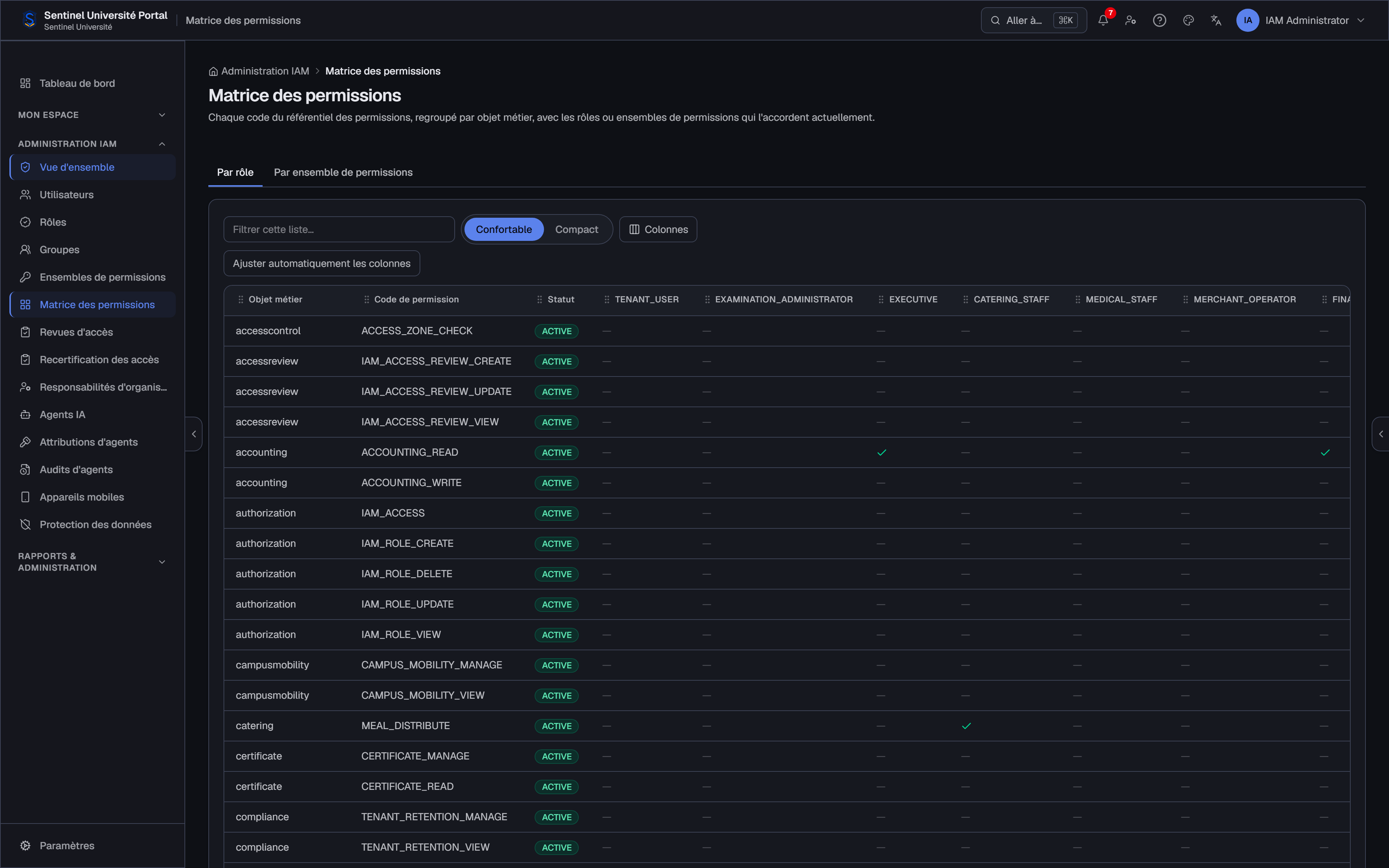Expand the MON ESPACE section
Viewport: 1389px width, 868px height.
[92, 115]
